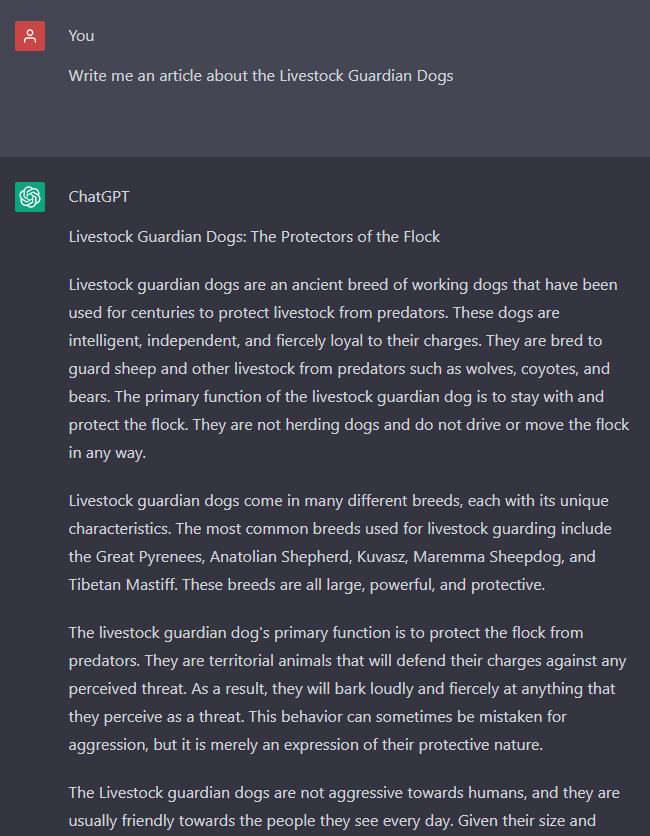The width and height of the screenshot is (650, 836).
Task: Click the words "Tibetan Mastiff"
Action: (123, 585)
